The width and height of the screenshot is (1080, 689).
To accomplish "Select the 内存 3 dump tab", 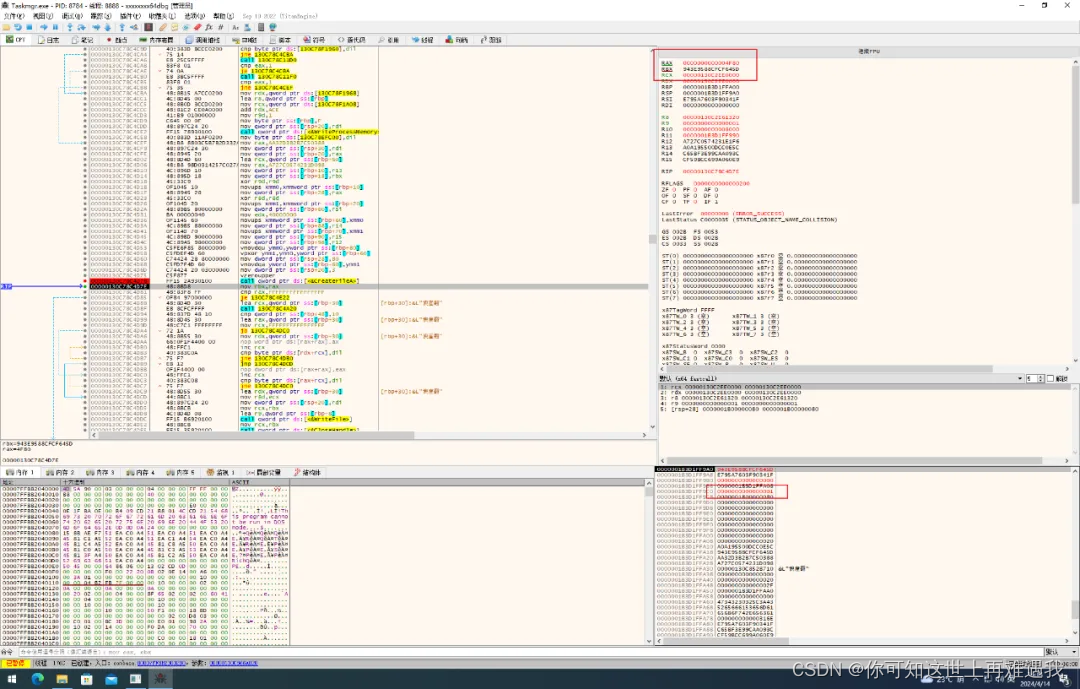I will [x=100, y=473].
